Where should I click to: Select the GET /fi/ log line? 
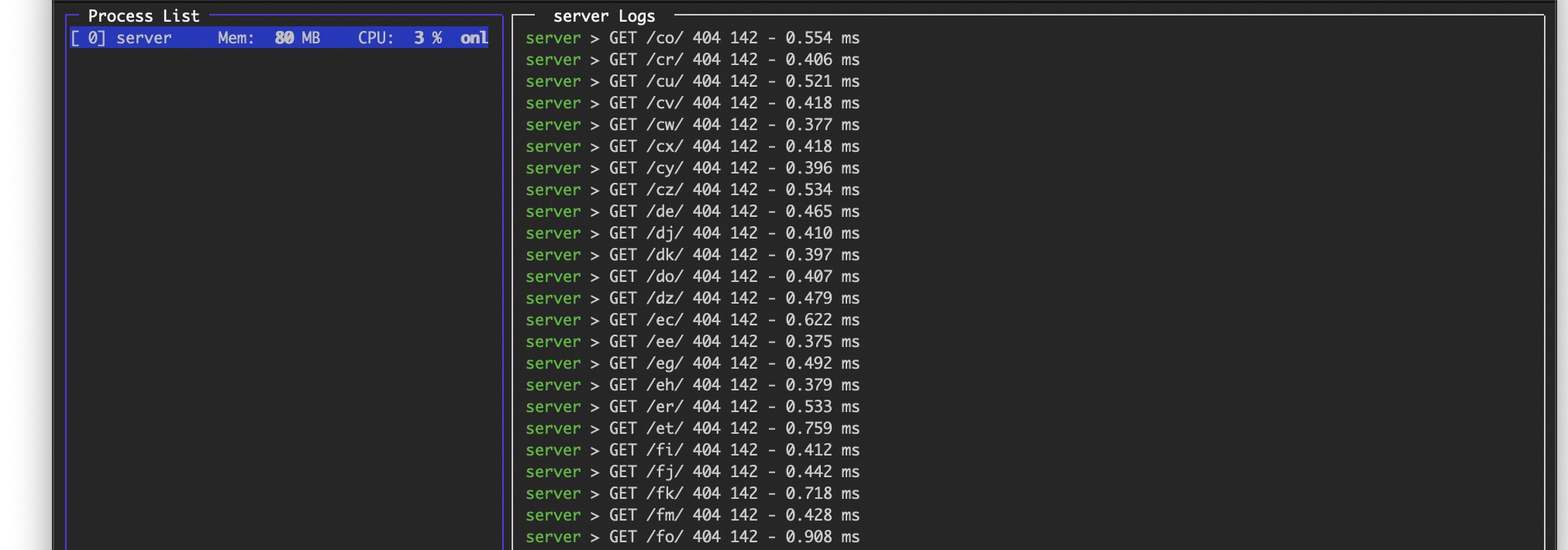692,450
